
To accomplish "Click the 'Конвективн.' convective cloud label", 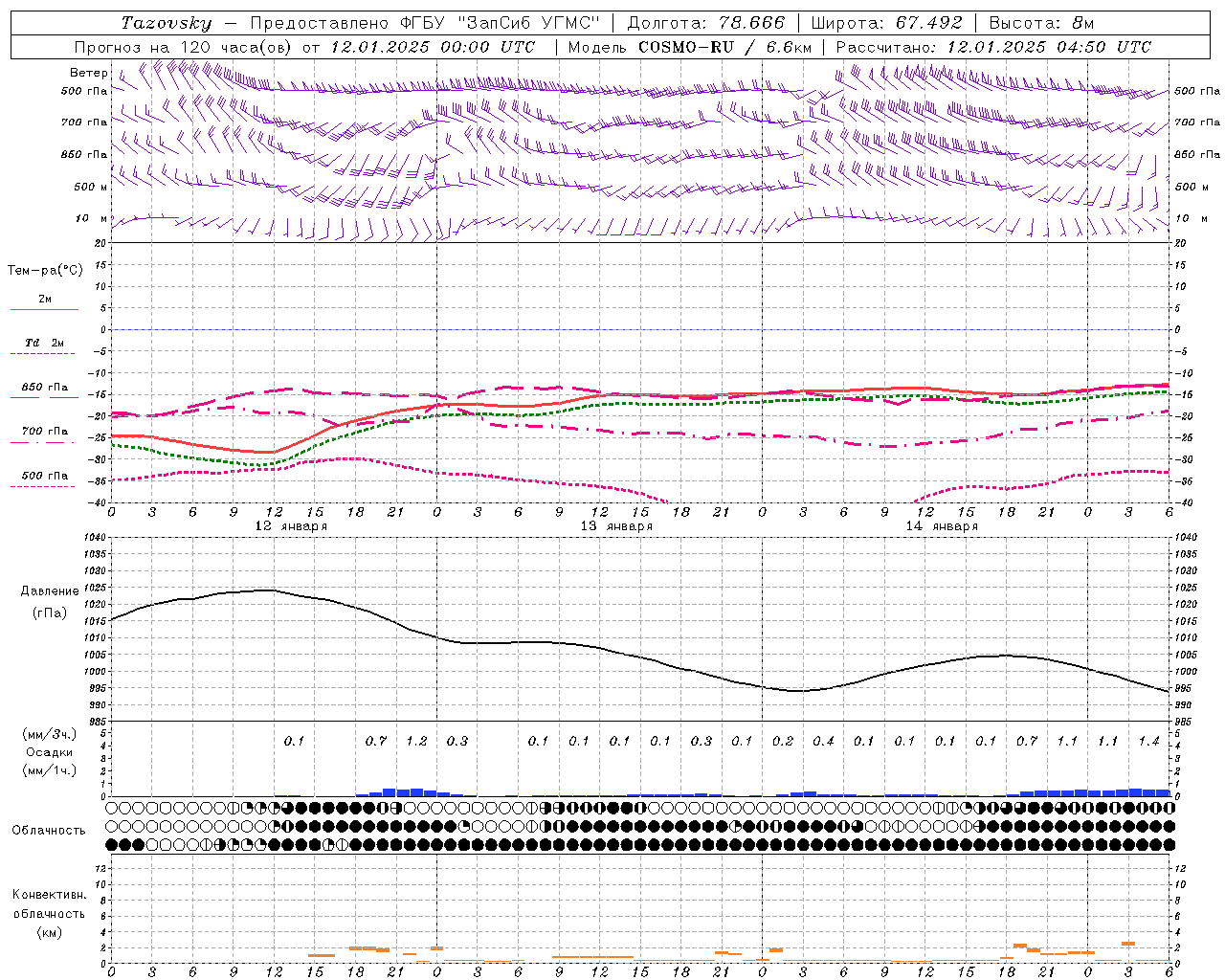I will pyautogui.click(x=49, y=895).
